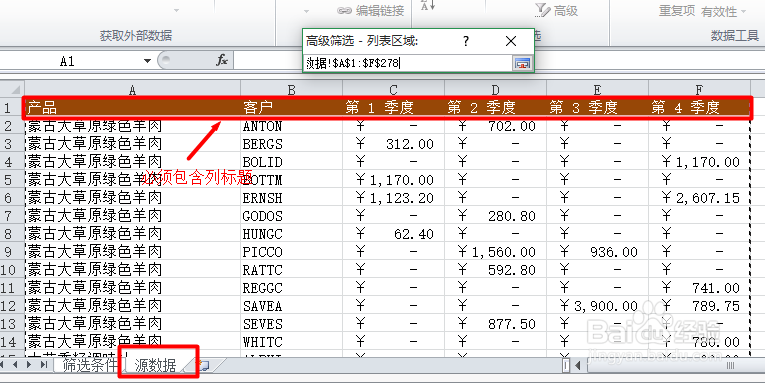Select column D header

tap(495, 89)
